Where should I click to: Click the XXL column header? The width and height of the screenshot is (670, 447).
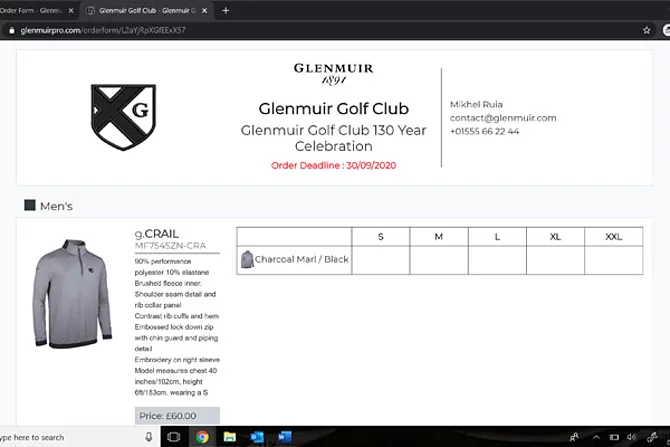click(x=614, y=237)
